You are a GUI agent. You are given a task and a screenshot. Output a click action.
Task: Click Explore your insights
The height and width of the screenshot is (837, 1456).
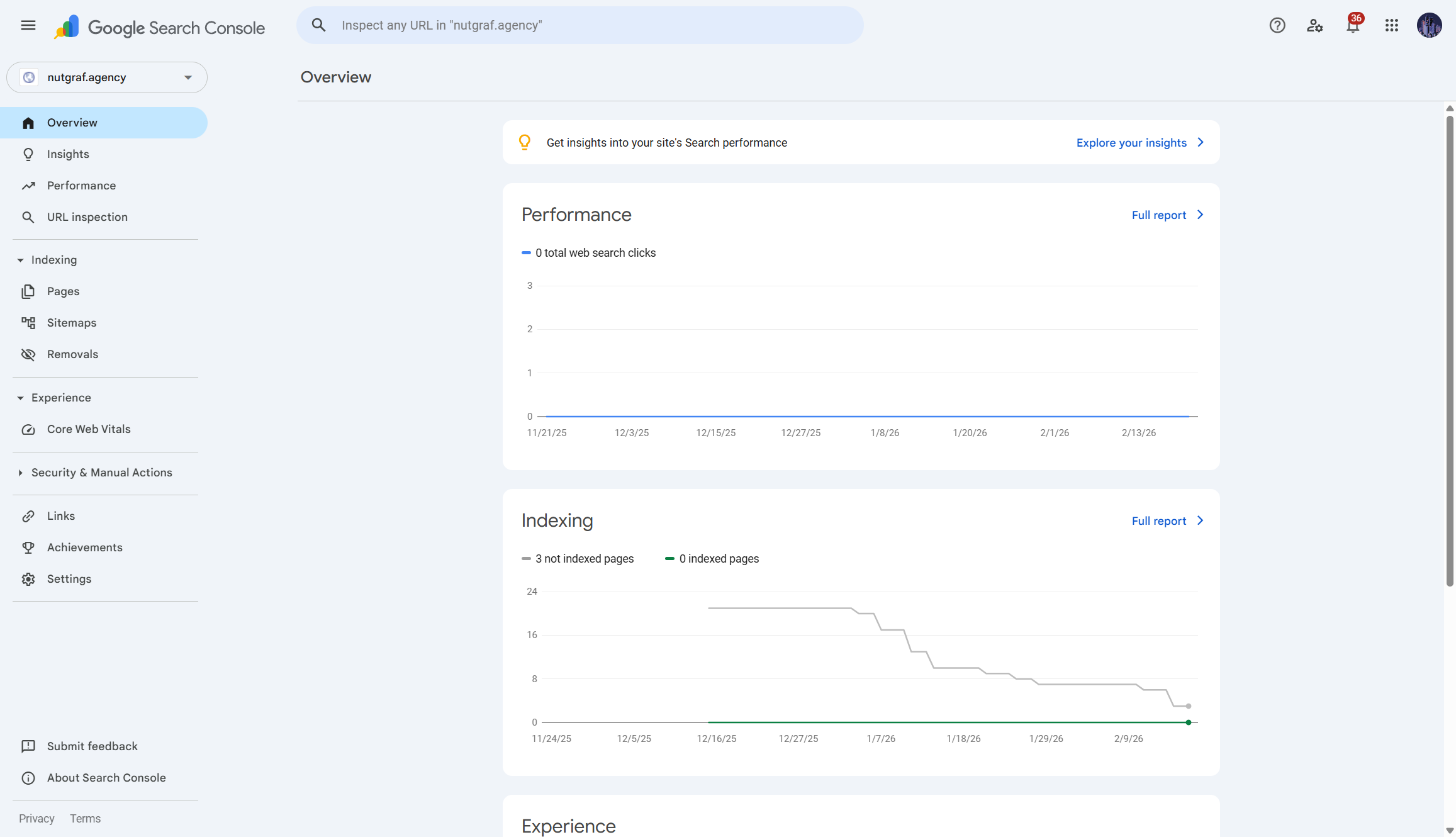[1131, 142]
